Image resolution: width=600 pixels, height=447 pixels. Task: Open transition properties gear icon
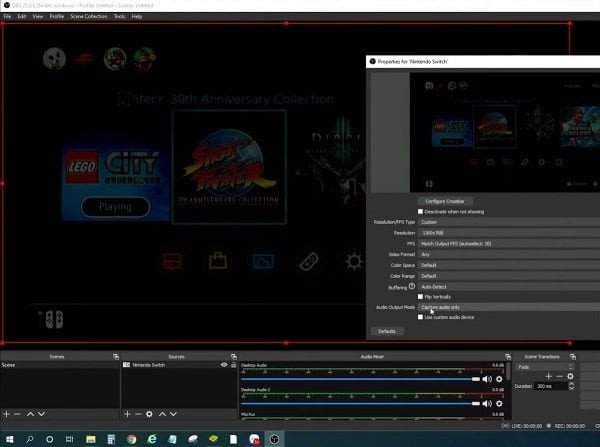570,376
